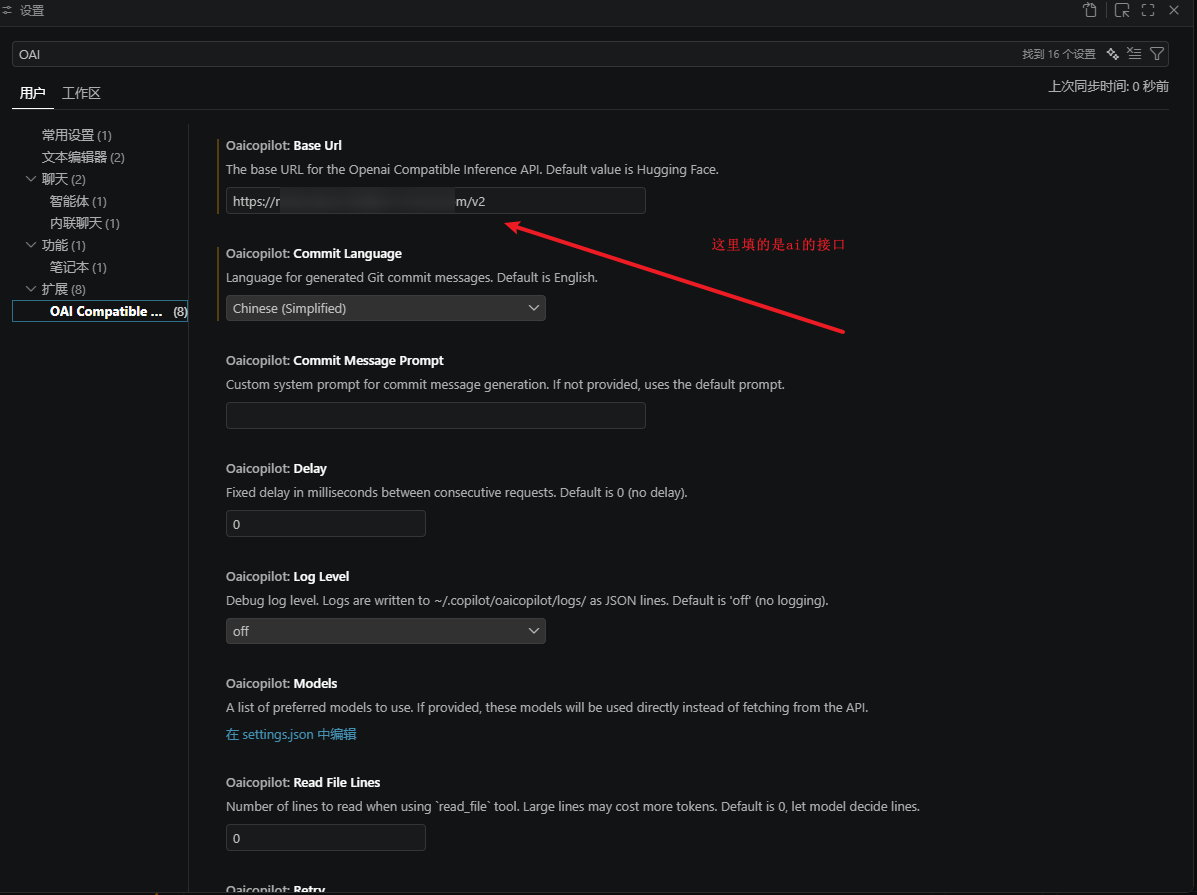
Task: Open the Log Level dropdown set to off
Action: (x=386, y=631)
